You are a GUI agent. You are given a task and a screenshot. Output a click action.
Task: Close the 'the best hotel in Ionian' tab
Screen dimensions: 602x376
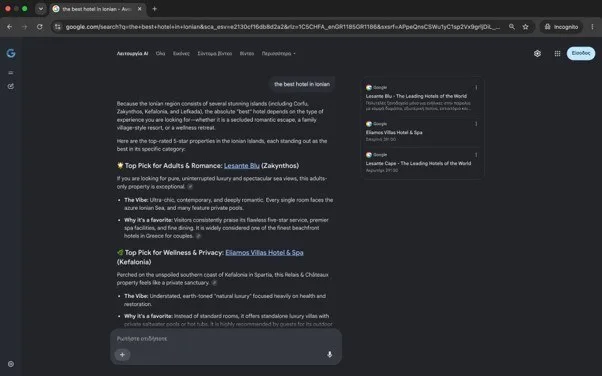(139, 9)
